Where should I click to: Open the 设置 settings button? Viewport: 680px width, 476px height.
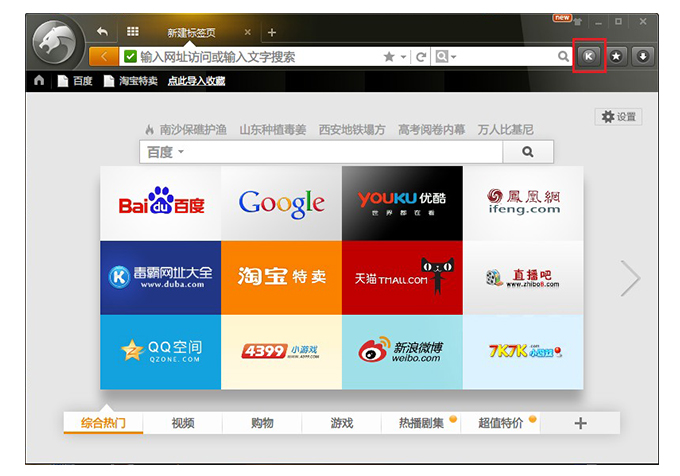click(618, 117)
